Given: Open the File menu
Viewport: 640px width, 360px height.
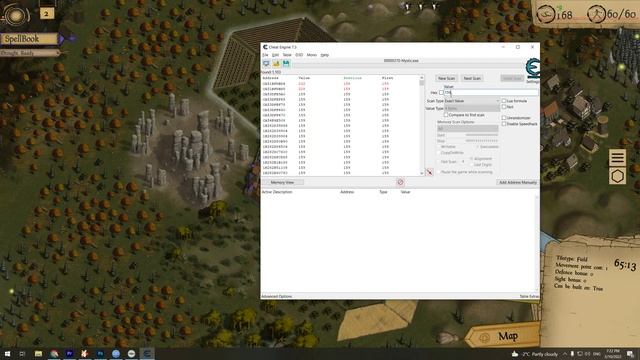Looking at the screenshot, I should pos(265,55).
